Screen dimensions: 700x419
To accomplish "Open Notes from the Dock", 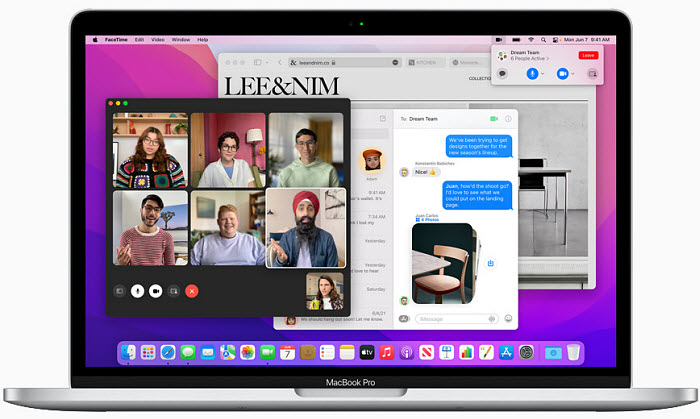I will click(347, 353).
